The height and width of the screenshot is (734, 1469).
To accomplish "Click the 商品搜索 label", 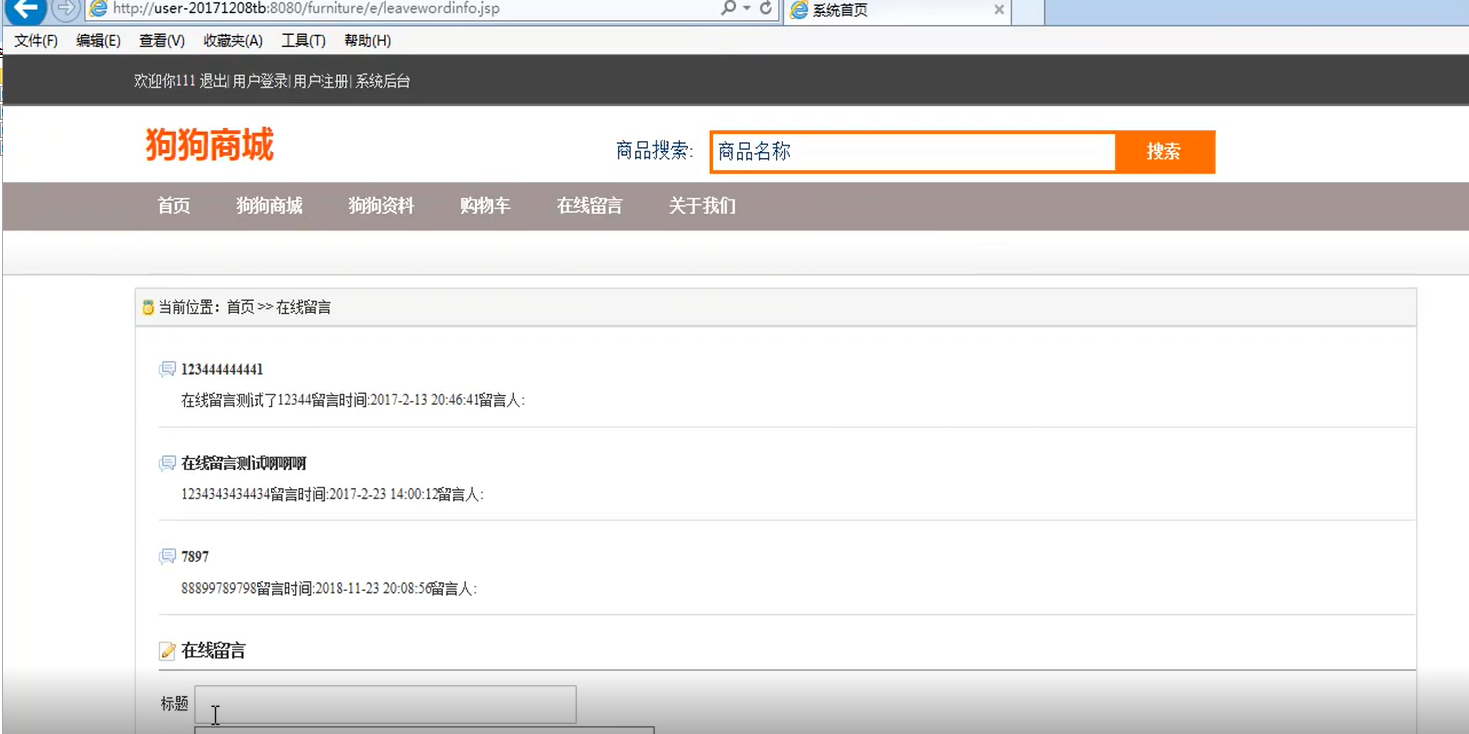I will 654,151.
